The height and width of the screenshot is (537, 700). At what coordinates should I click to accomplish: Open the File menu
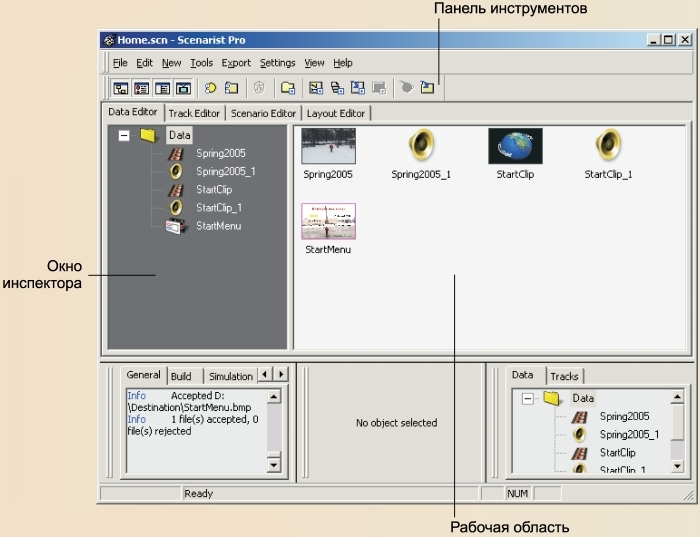[x=120, y=63]
